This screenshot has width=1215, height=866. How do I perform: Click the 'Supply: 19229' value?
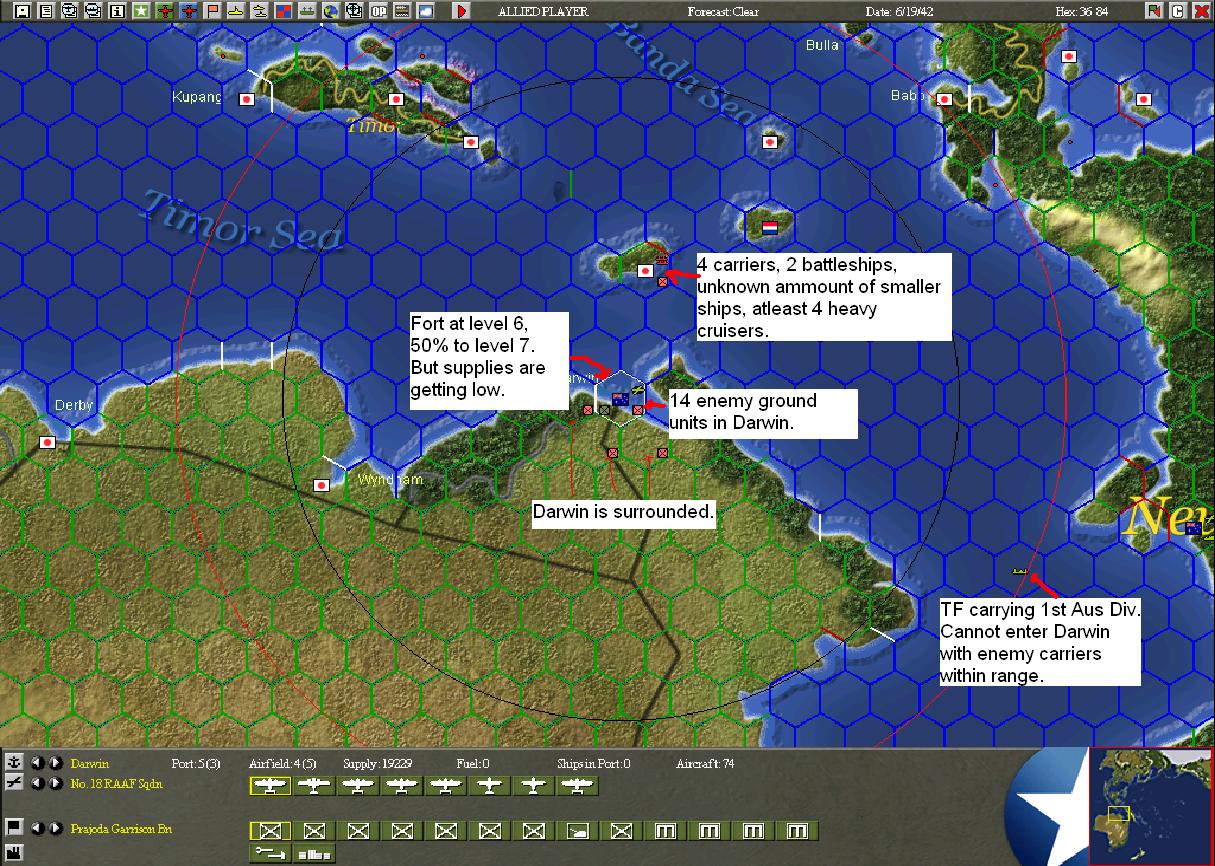[x=377, y=764]
